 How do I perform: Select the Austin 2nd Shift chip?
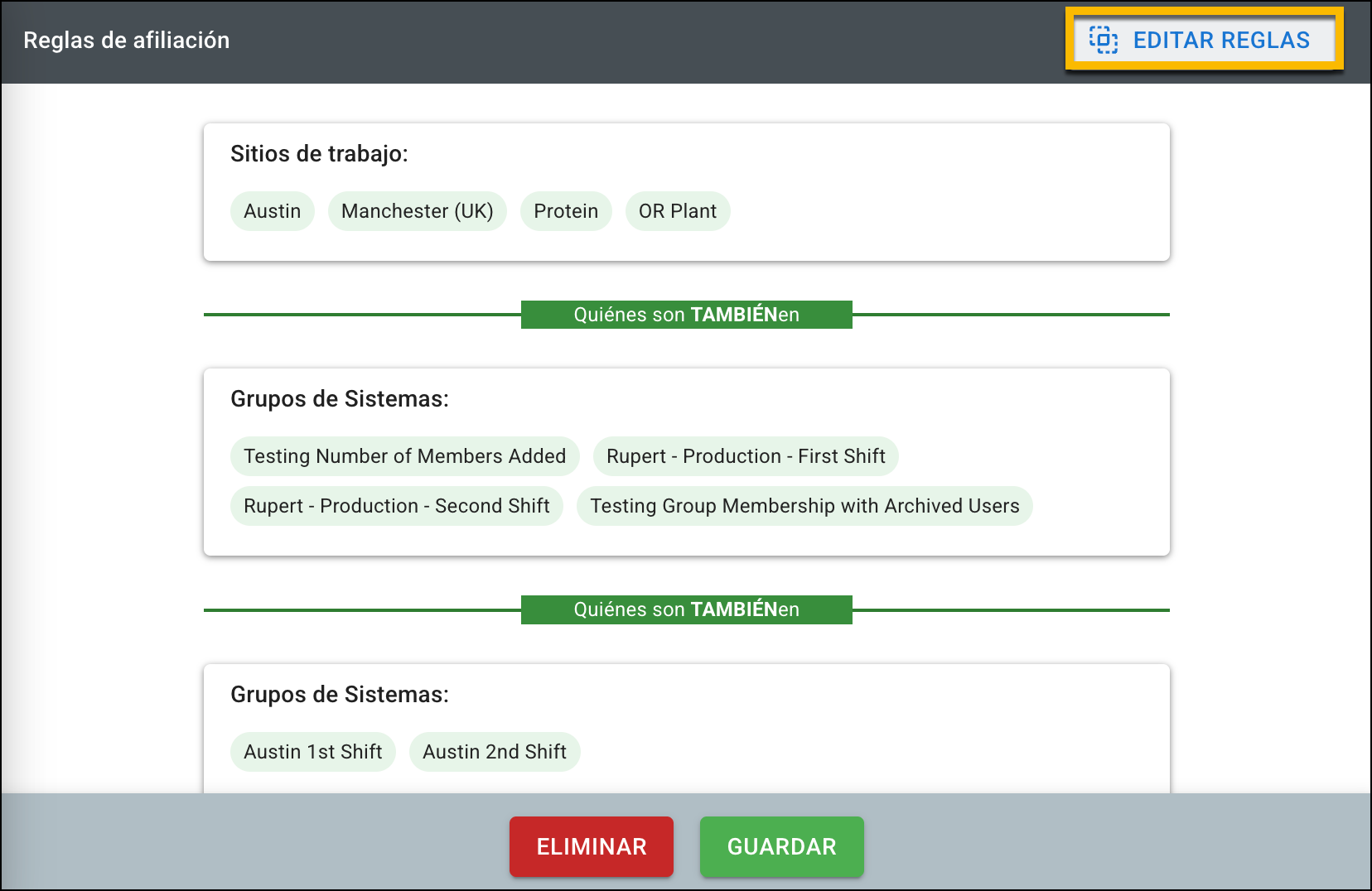[495, 752]
